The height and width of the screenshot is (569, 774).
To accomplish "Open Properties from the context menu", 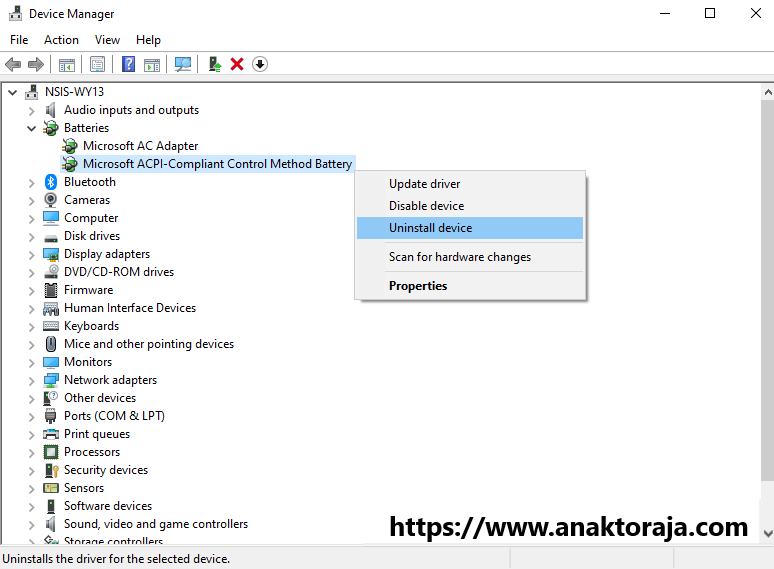I will pyautogui.click(x=470, y=286).
